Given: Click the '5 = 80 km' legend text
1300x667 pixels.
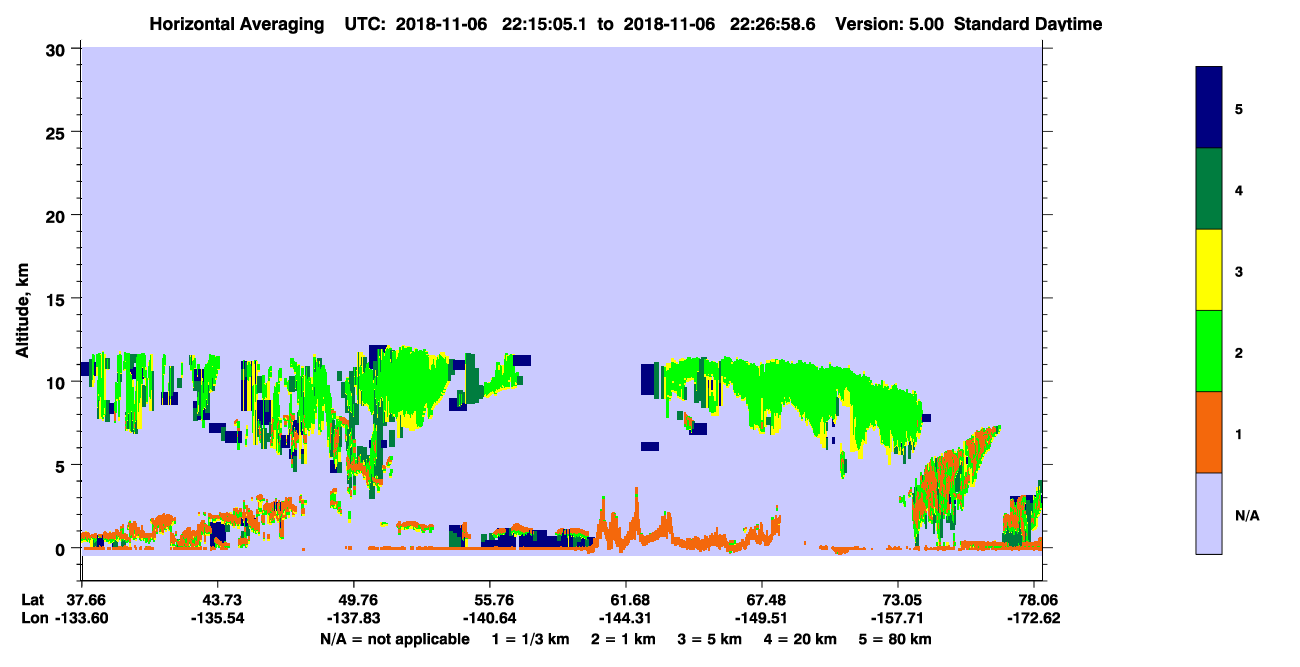Looking at the screenshot, I should pos(896,639).
